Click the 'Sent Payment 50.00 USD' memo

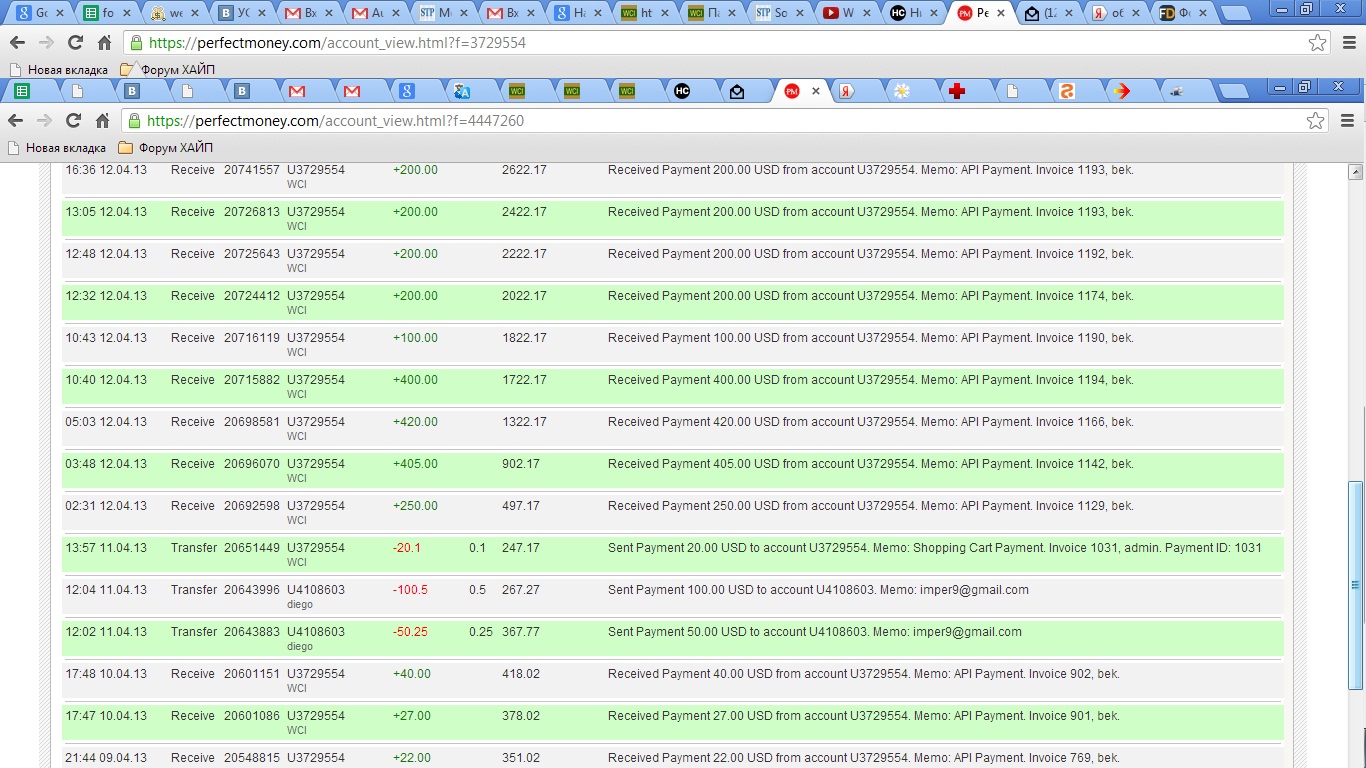point(815,632)
